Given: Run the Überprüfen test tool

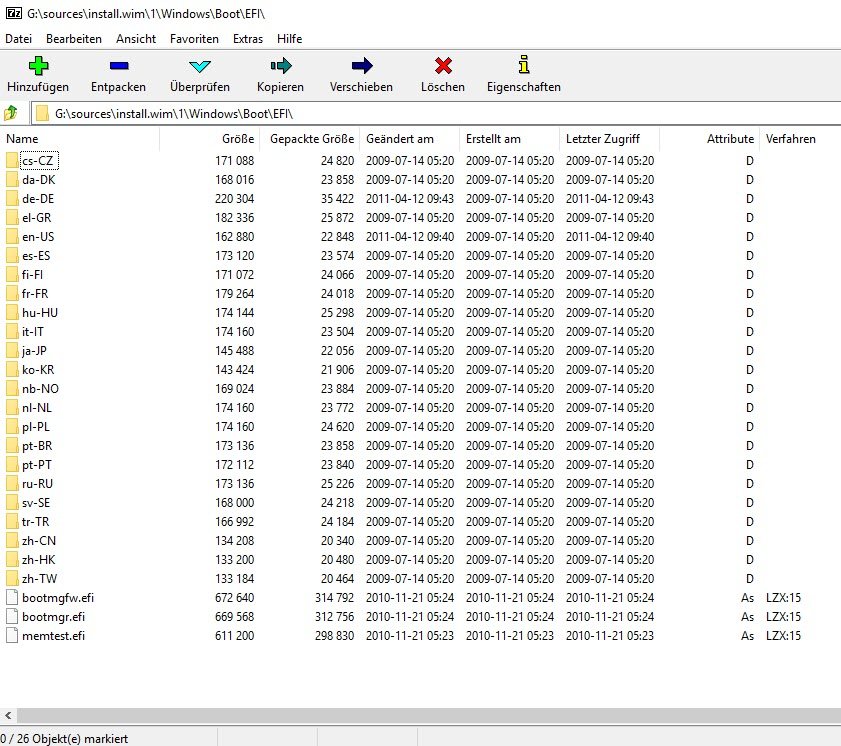Looking at the screenshot, I should pos(200,66).
